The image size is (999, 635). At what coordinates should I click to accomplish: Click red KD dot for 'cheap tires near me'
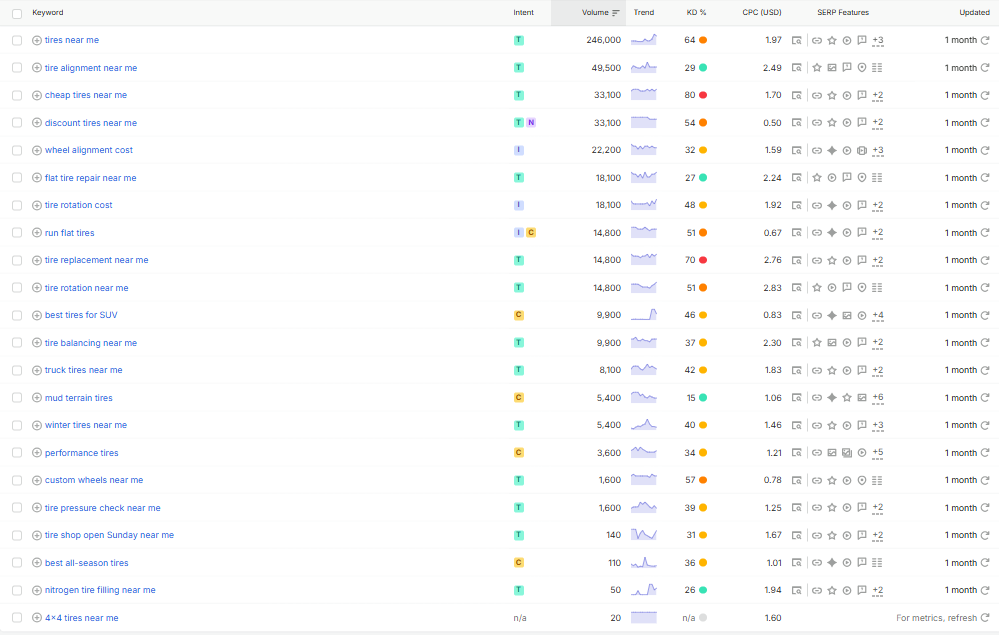[703, 95]
